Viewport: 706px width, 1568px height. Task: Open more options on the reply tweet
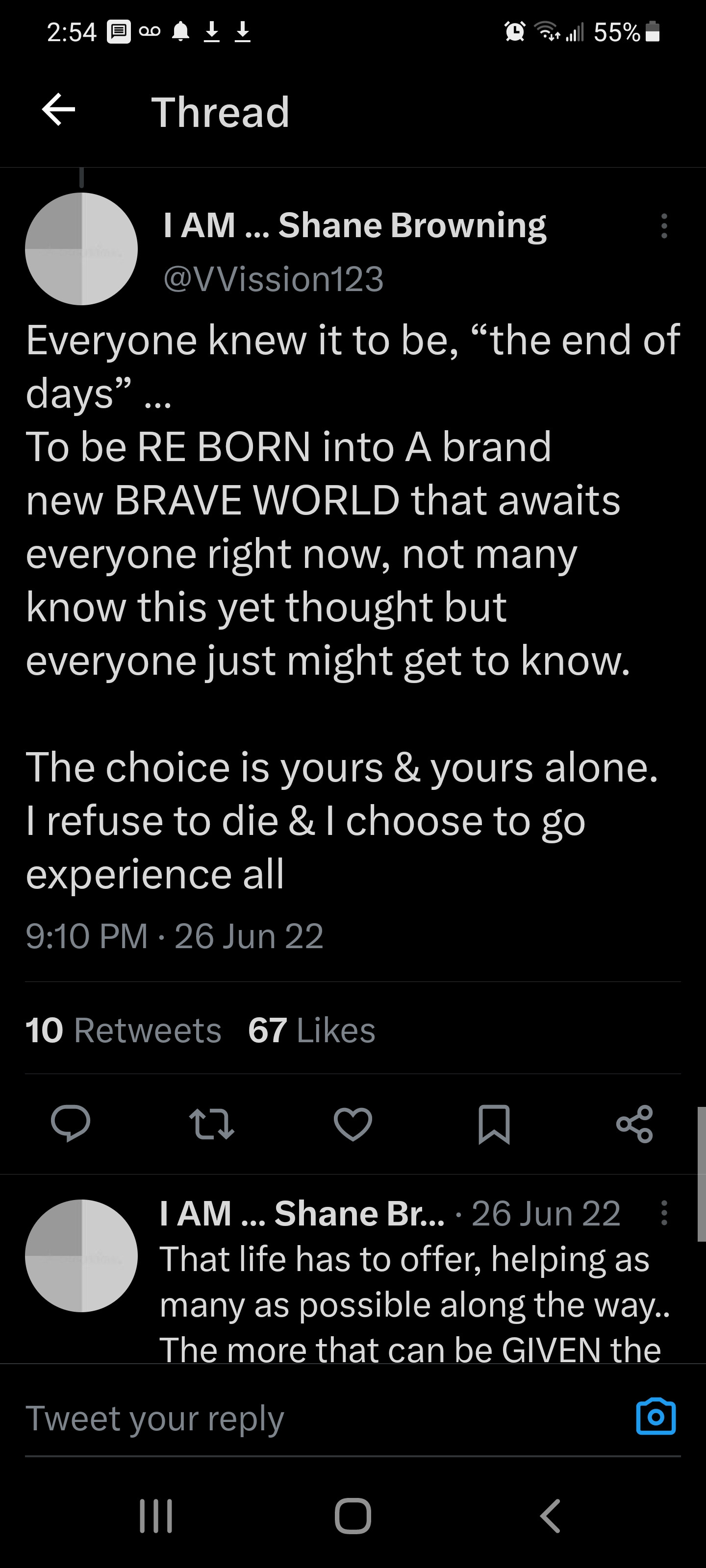(664, 1213)
